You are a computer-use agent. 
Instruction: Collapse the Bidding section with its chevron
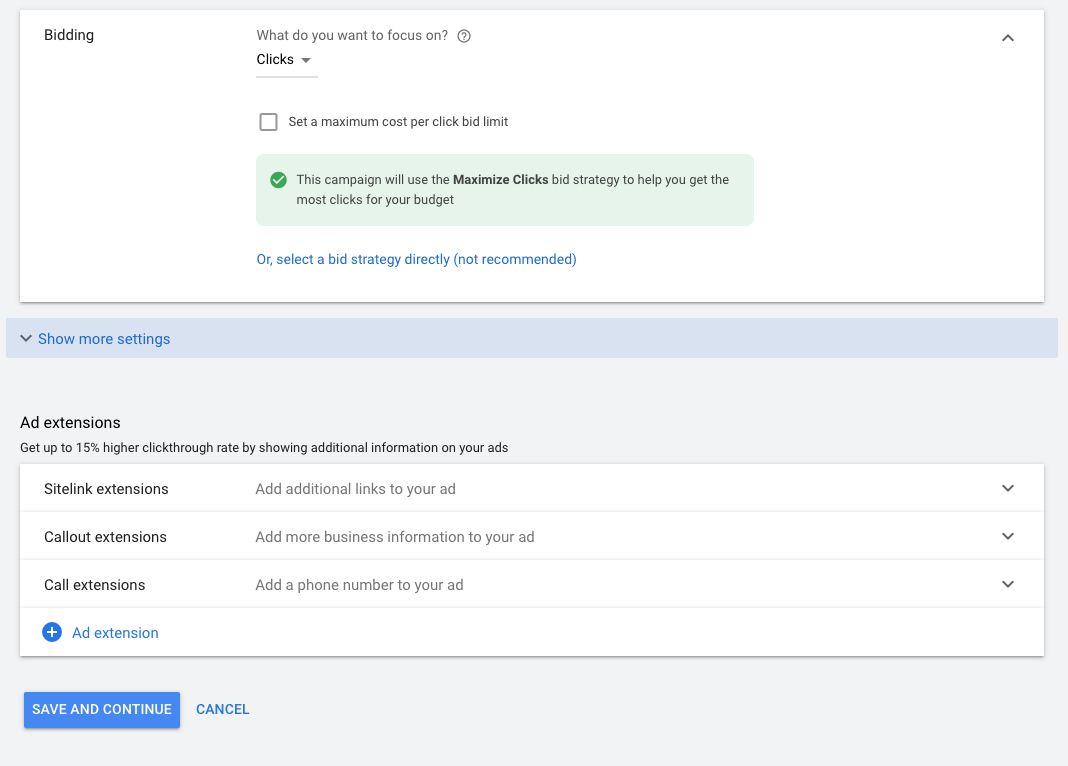[x=1008, y=37]
